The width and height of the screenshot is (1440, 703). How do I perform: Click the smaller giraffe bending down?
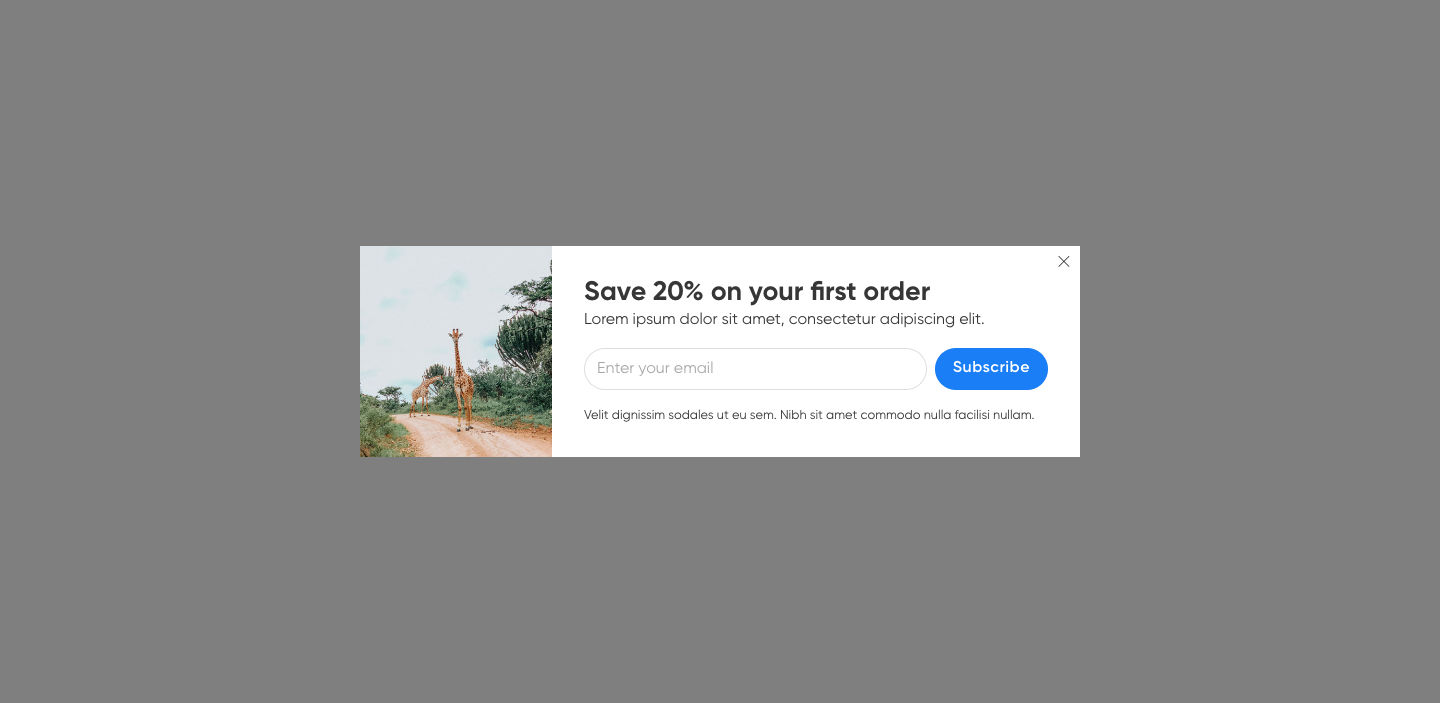(424, 395)
